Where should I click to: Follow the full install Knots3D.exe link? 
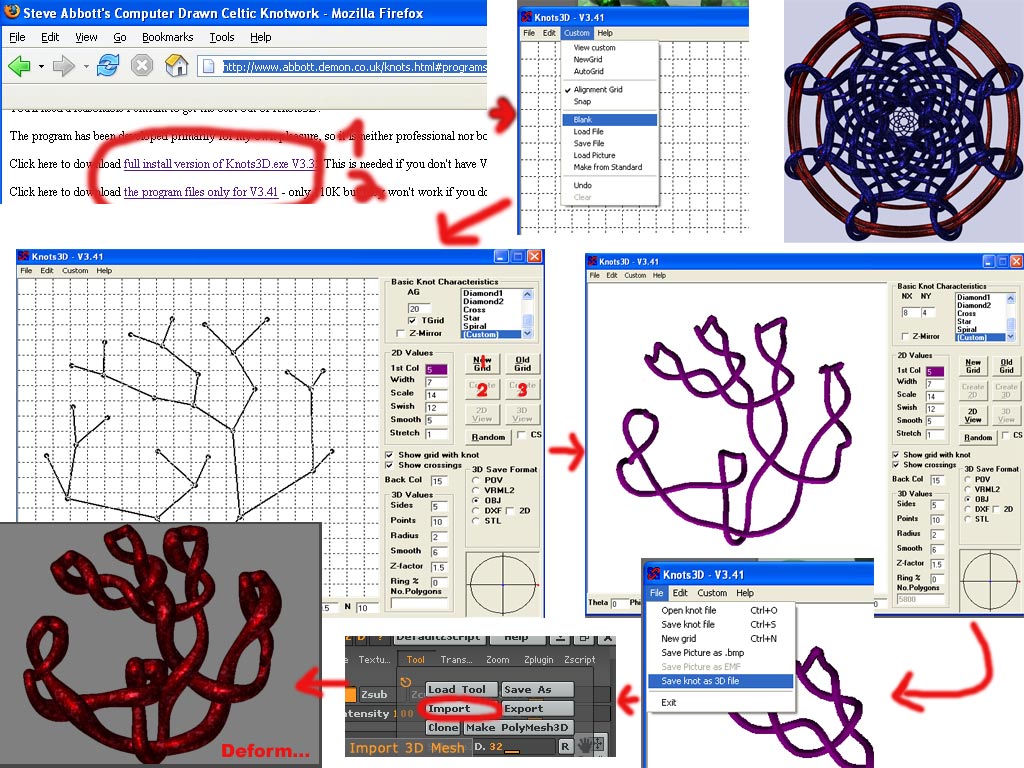point(220,164)
